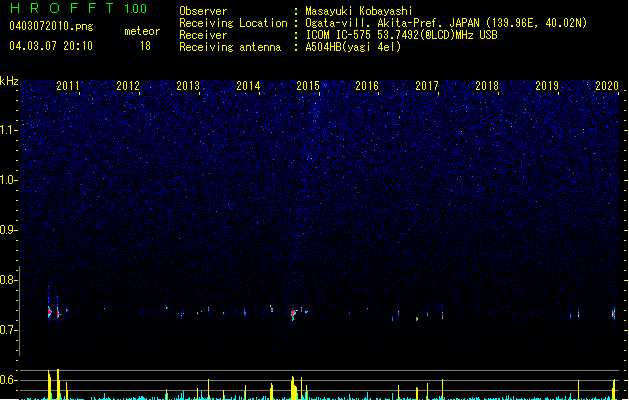Click the A504HB(yagi 4el) antenna text
629x400 pixels.
click(x=353, y=47)
